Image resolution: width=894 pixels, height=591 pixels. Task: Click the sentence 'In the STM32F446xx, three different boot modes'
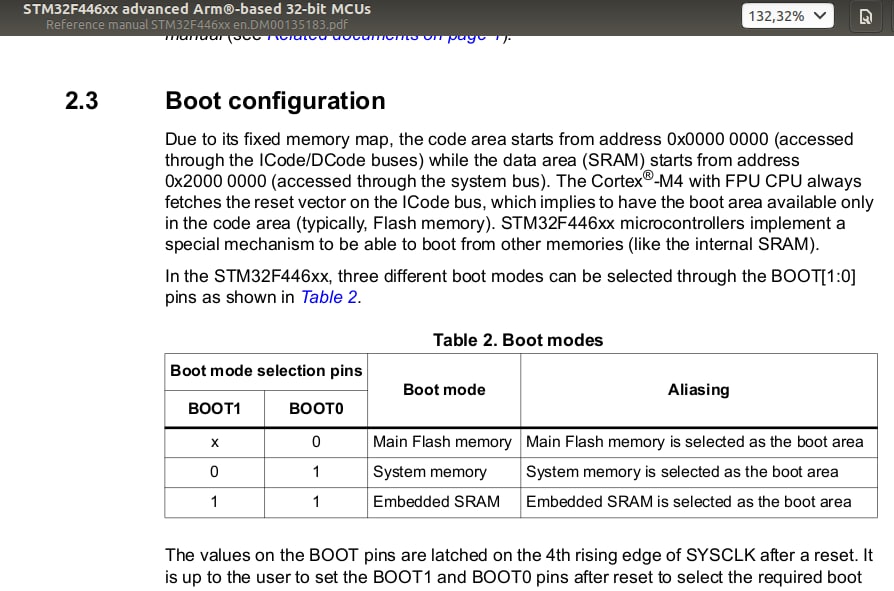coord(510,287)
